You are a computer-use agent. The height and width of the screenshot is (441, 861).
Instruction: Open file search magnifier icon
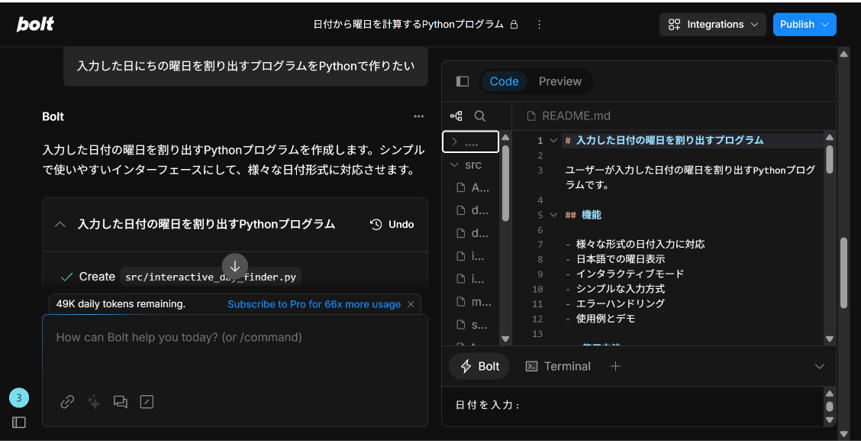click(x=480, y=116)
